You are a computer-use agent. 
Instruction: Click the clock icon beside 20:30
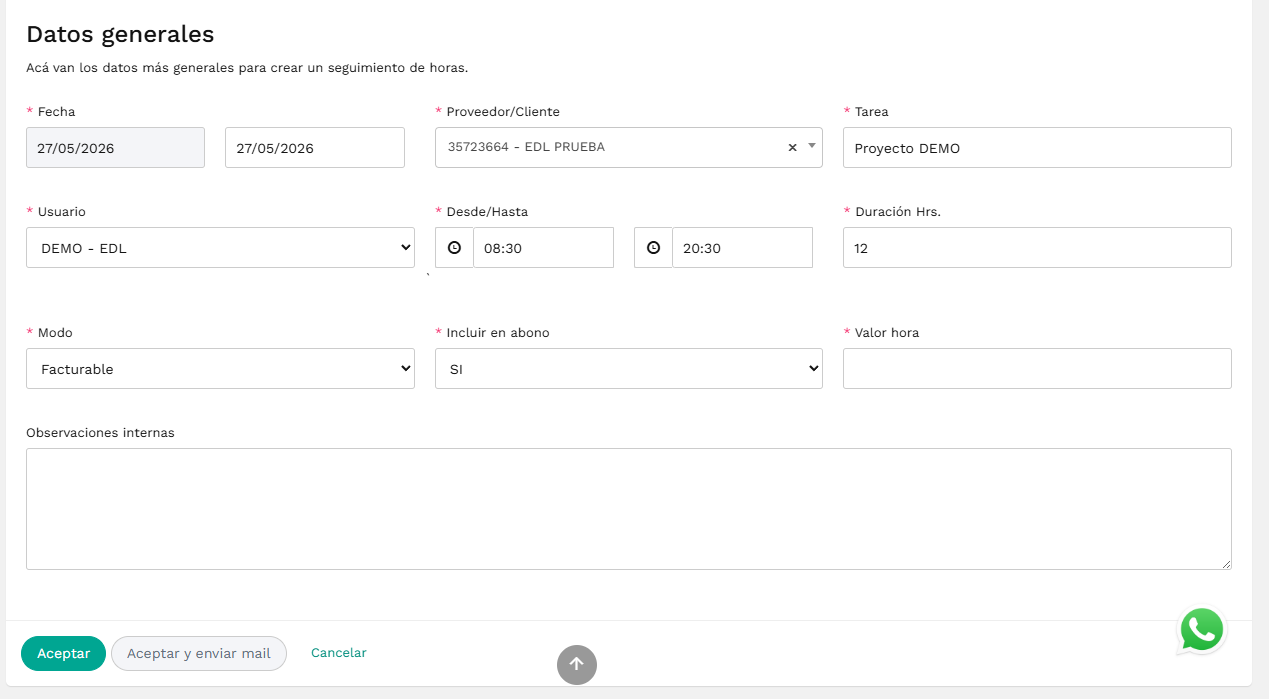pos(653,247)
